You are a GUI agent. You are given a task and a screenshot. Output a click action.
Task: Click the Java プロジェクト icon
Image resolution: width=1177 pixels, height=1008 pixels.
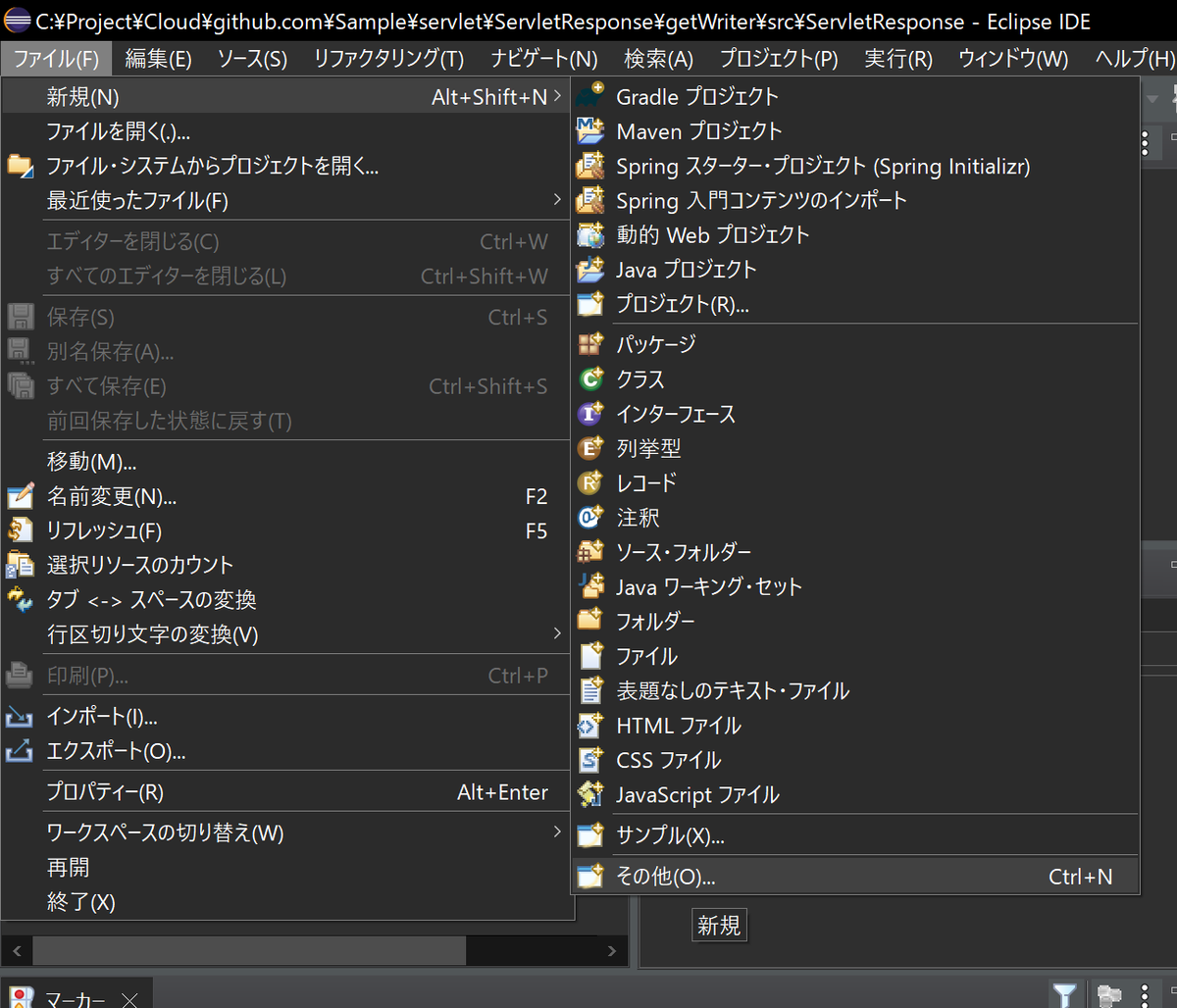[590, 269]
